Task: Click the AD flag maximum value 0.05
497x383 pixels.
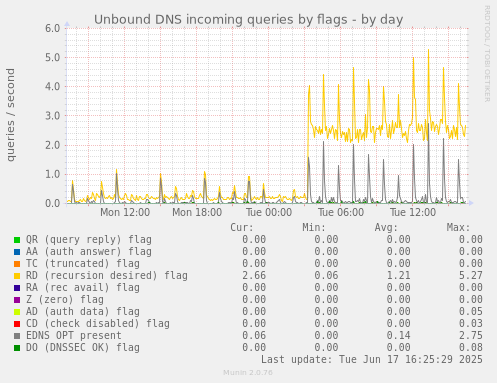Action: point(471,312)
